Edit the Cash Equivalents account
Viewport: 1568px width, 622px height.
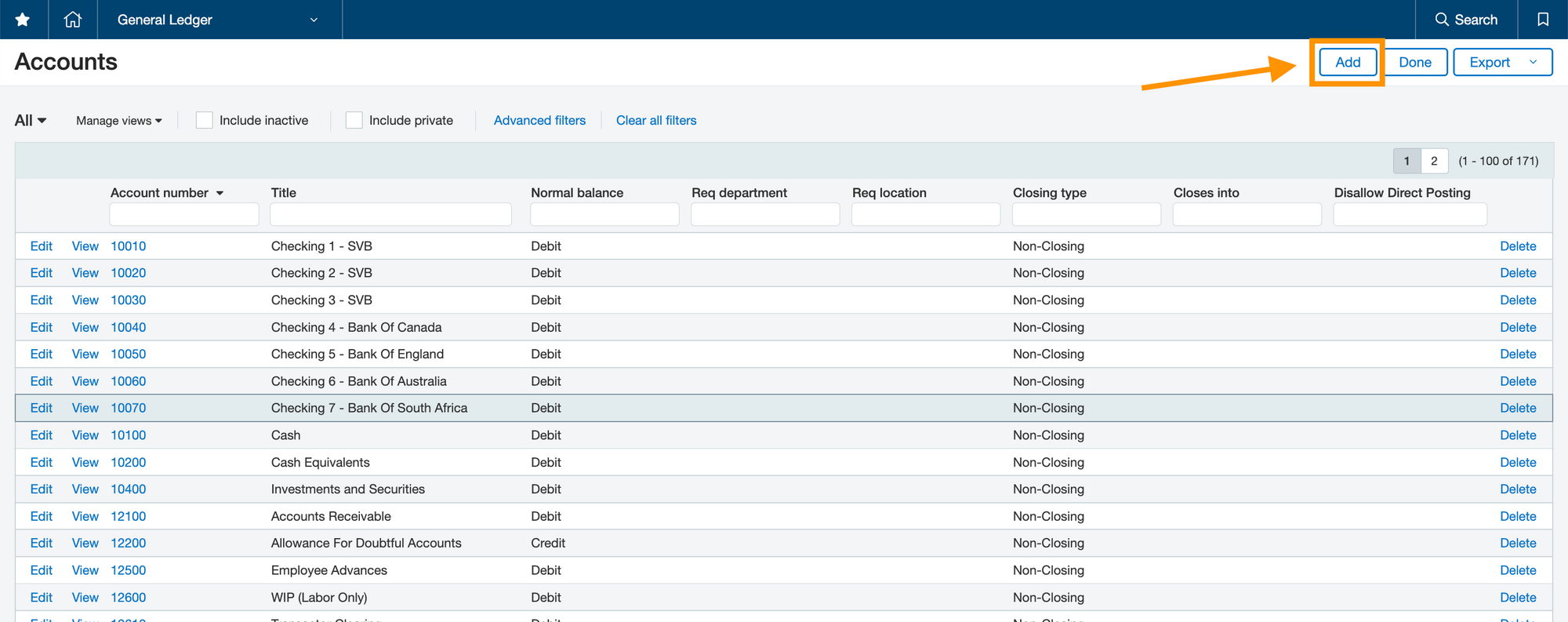point(41,462)
